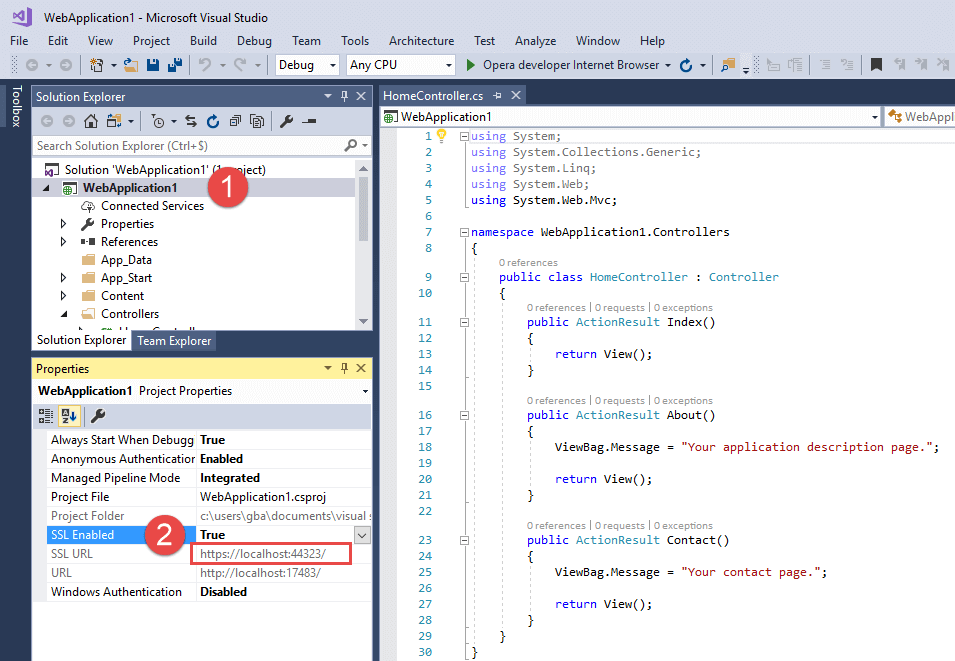Toggle pin on the Solution Explorer panel

pyautogui.click(x=345, y=96)
